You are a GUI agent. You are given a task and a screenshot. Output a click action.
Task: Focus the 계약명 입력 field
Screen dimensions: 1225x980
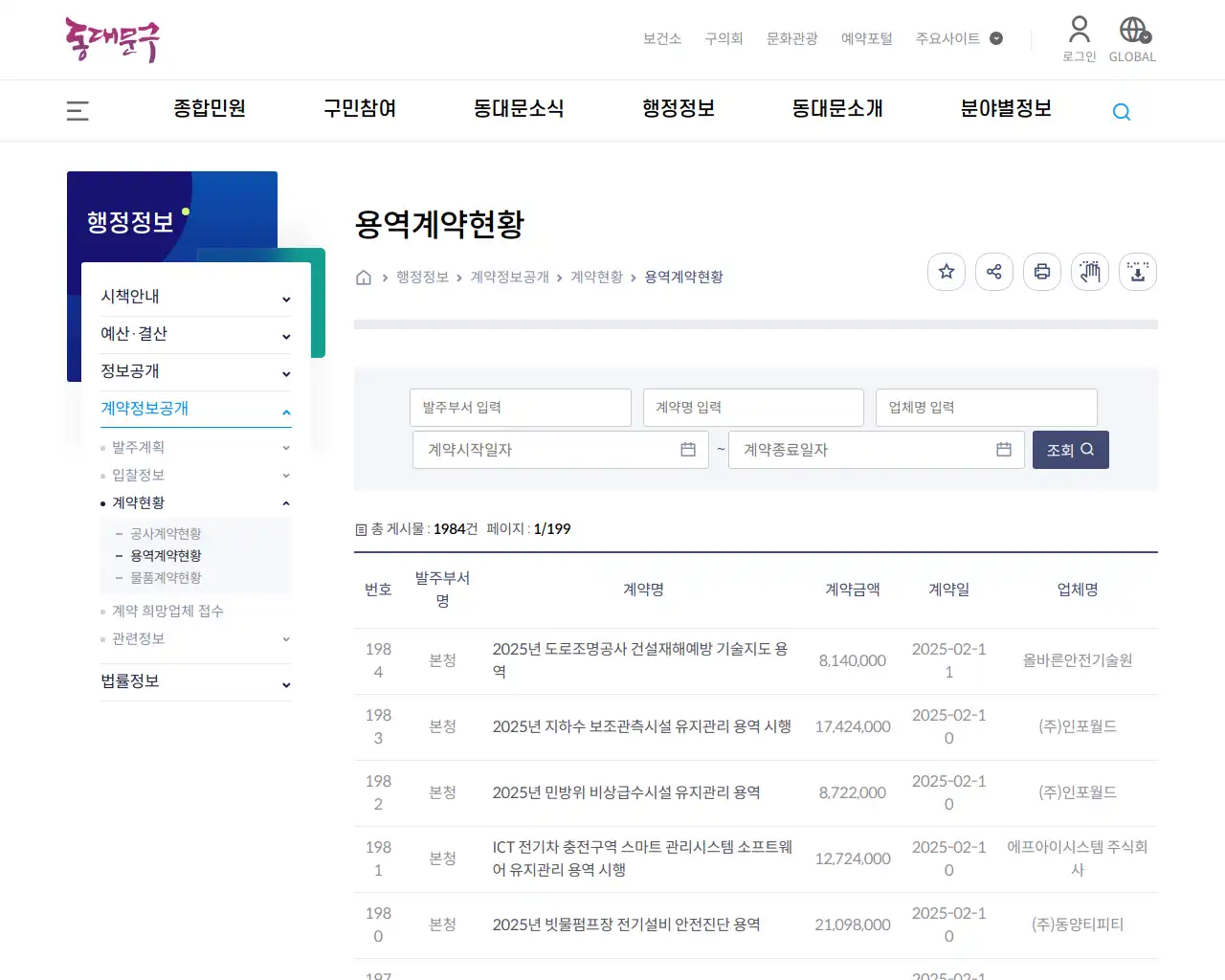[753, 408]
